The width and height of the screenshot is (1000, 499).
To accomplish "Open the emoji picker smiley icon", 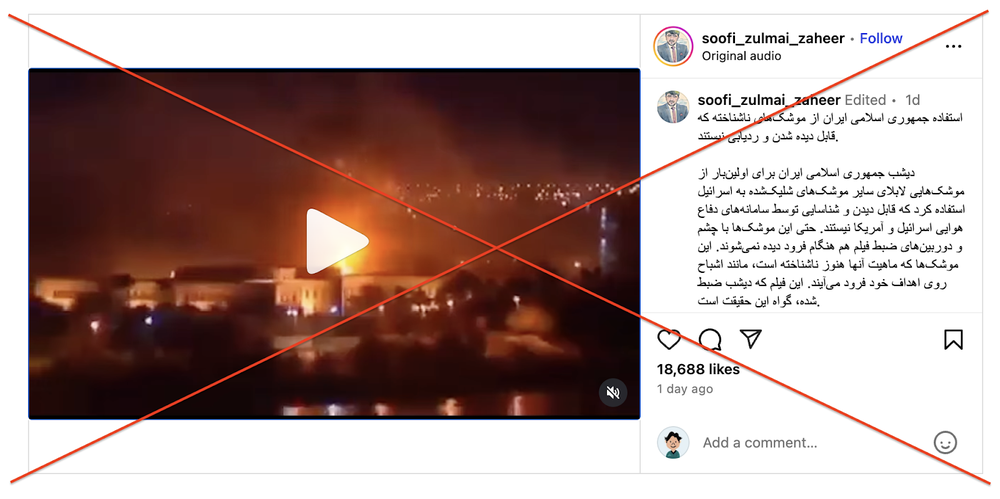I will tap(945, 442).
